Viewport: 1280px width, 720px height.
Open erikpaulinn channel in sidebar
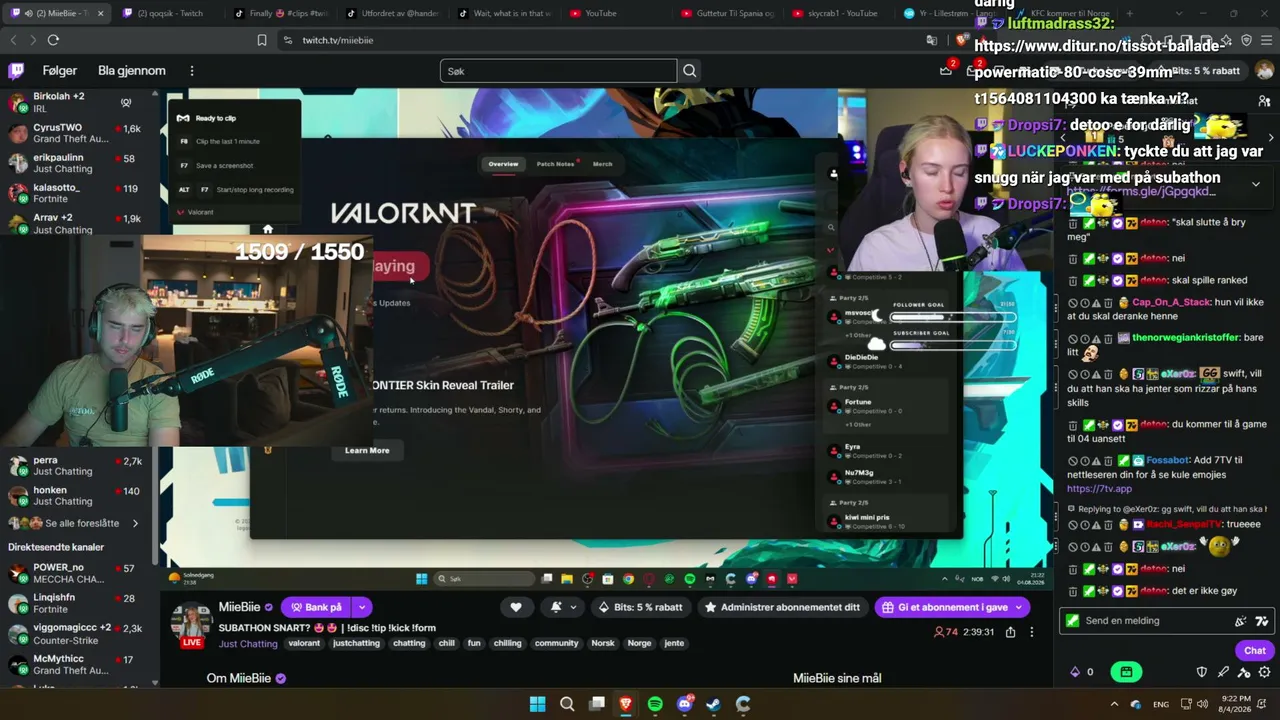[78, 163]
